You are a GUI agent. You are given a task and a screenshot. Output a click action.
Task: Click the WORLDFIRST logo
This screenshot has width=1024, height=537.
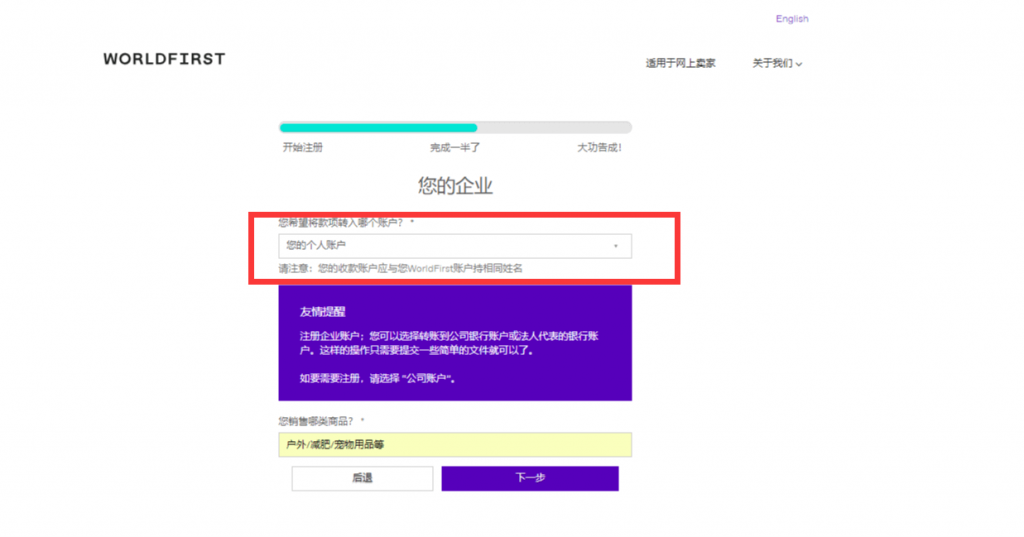[x=164, y=59]
